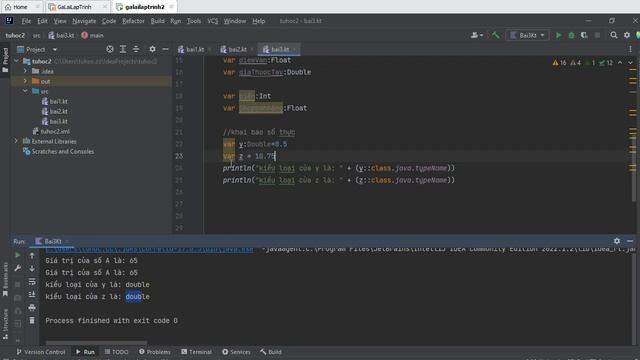Run with coverage icon in toolbar
Image resolution: width=640 pixels, height=360 pixels.
[584, 36]
